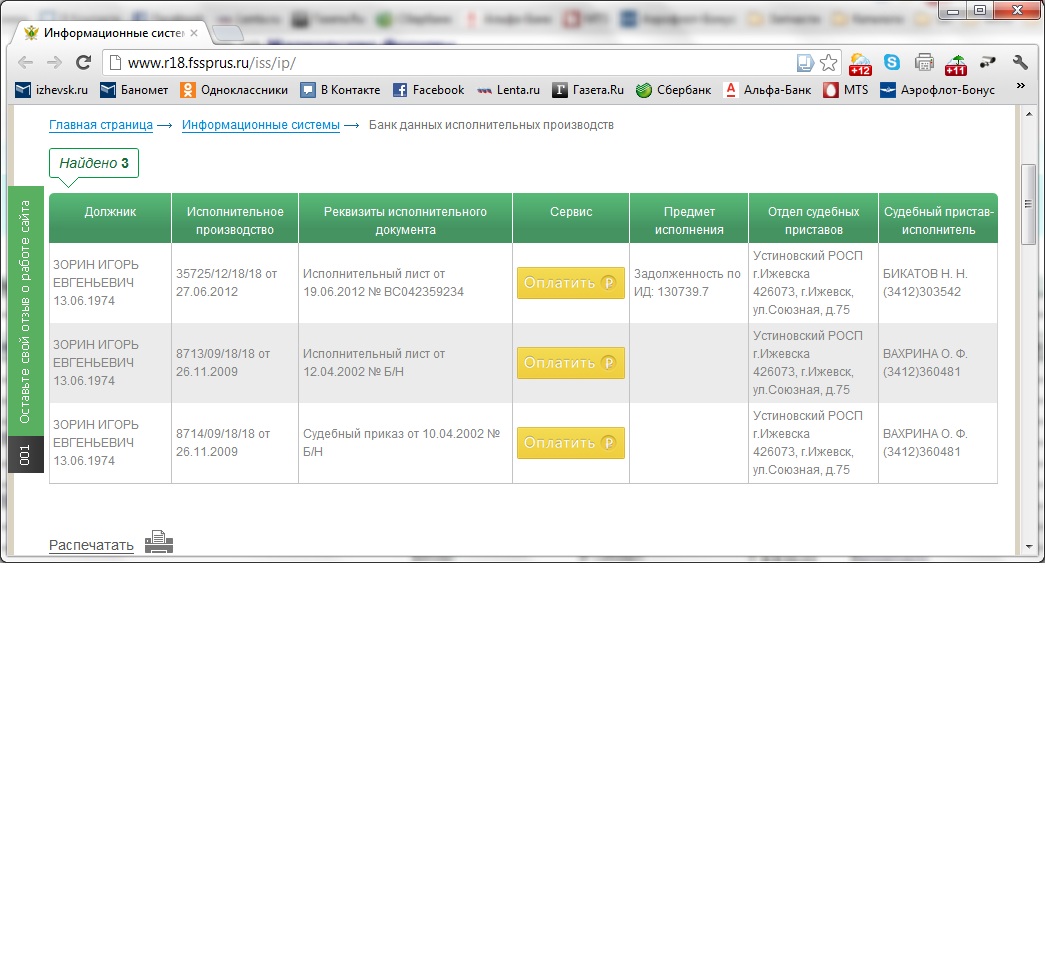Open the Chrome wrench settings menu
The height and width of the screenshot is (980, 1045).
[x=1020, y=62]
